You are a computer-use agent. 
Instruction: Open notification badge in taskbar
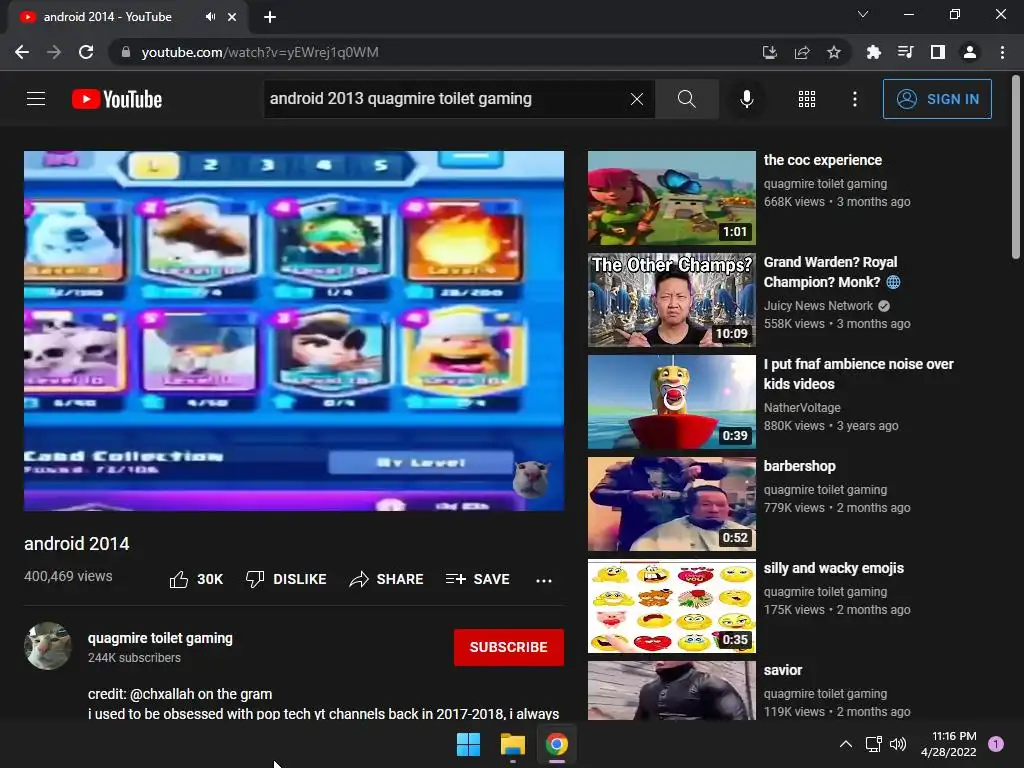pyautogui.click(x=995, y=744)
